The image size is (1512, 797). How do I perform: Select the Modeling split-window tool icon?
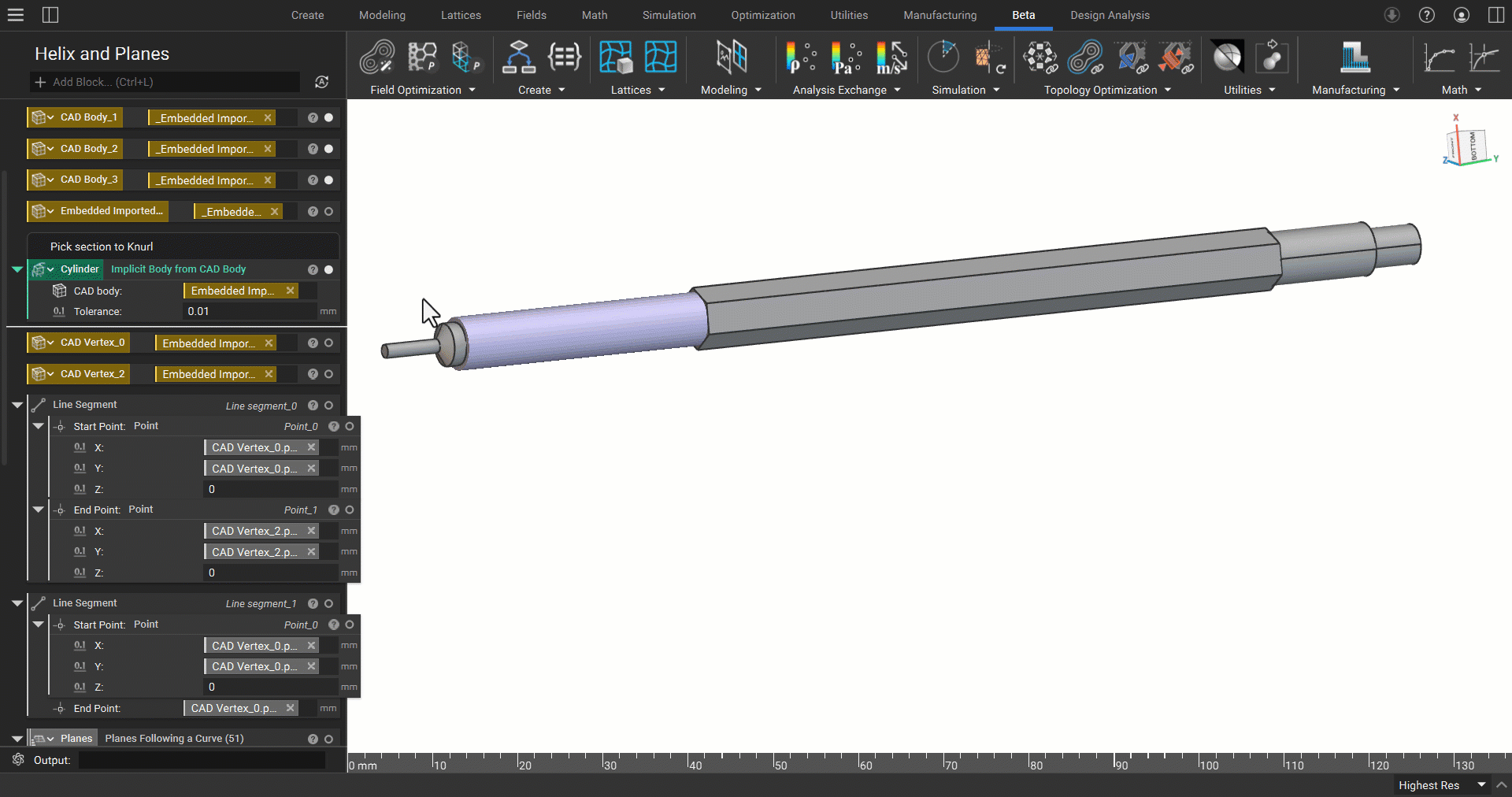tap(732, 57)
